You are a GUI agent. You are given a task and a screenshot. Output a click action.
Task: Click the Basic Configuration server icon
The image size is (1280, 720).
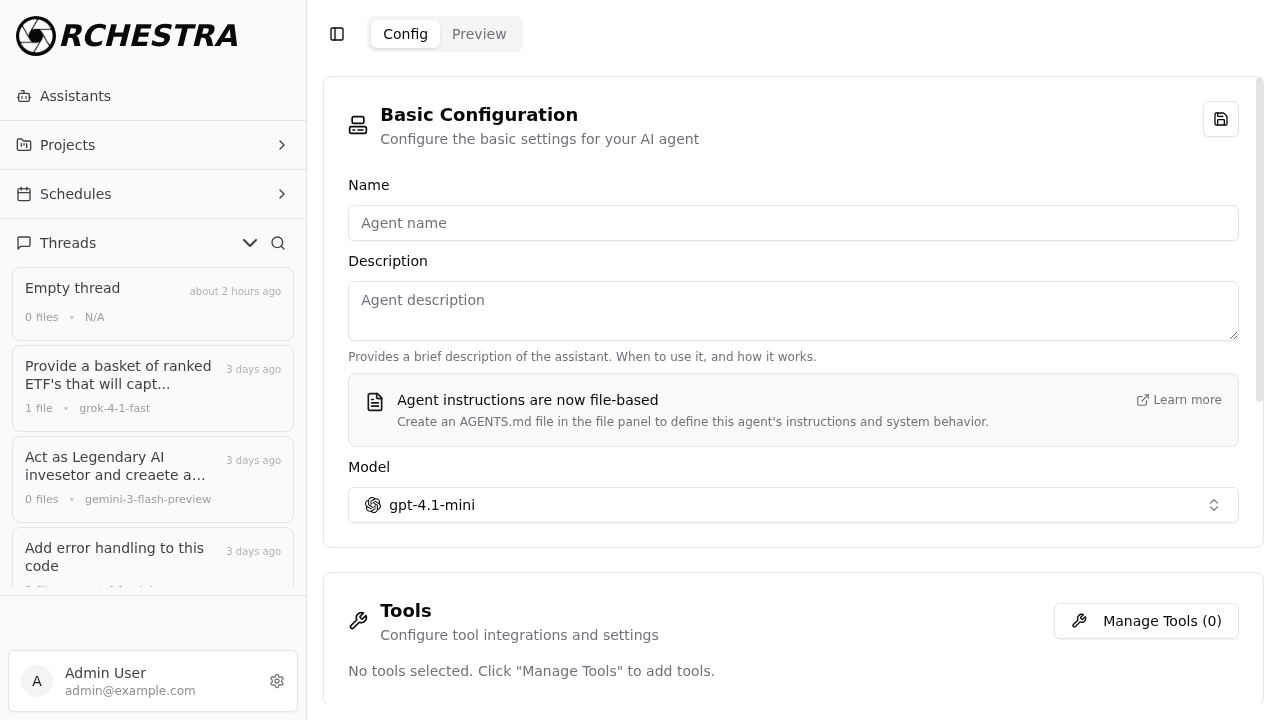coord(358,125)
